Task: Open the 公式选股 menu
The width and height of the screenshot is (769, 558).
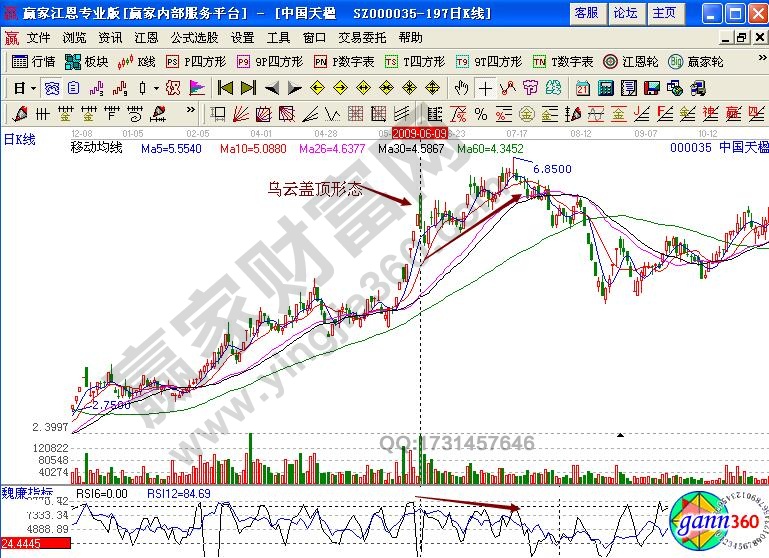Action: [195, 38]
